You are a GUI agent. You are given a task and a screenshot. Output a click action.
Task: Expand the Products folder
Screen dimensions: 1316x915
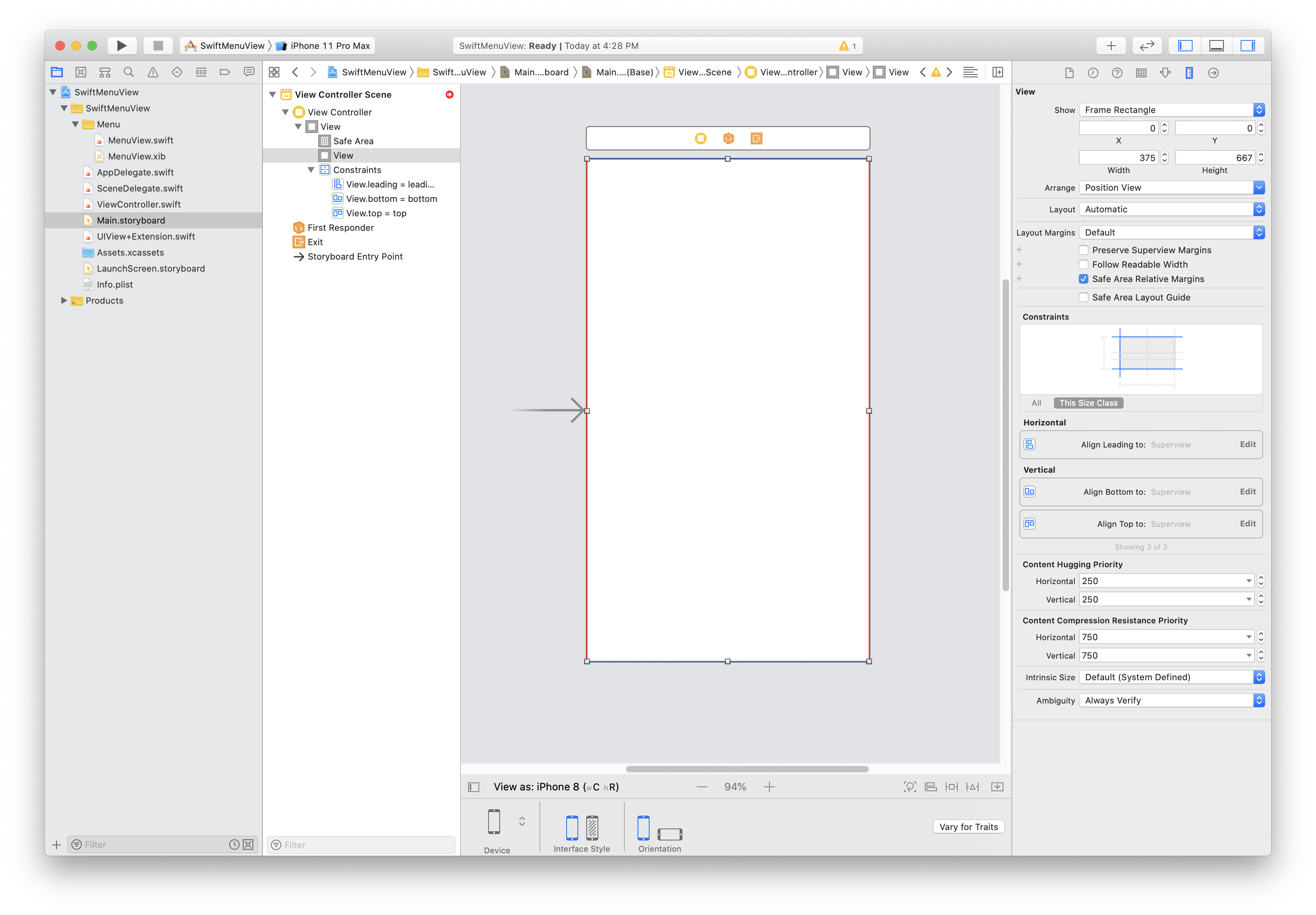[64, 300]
